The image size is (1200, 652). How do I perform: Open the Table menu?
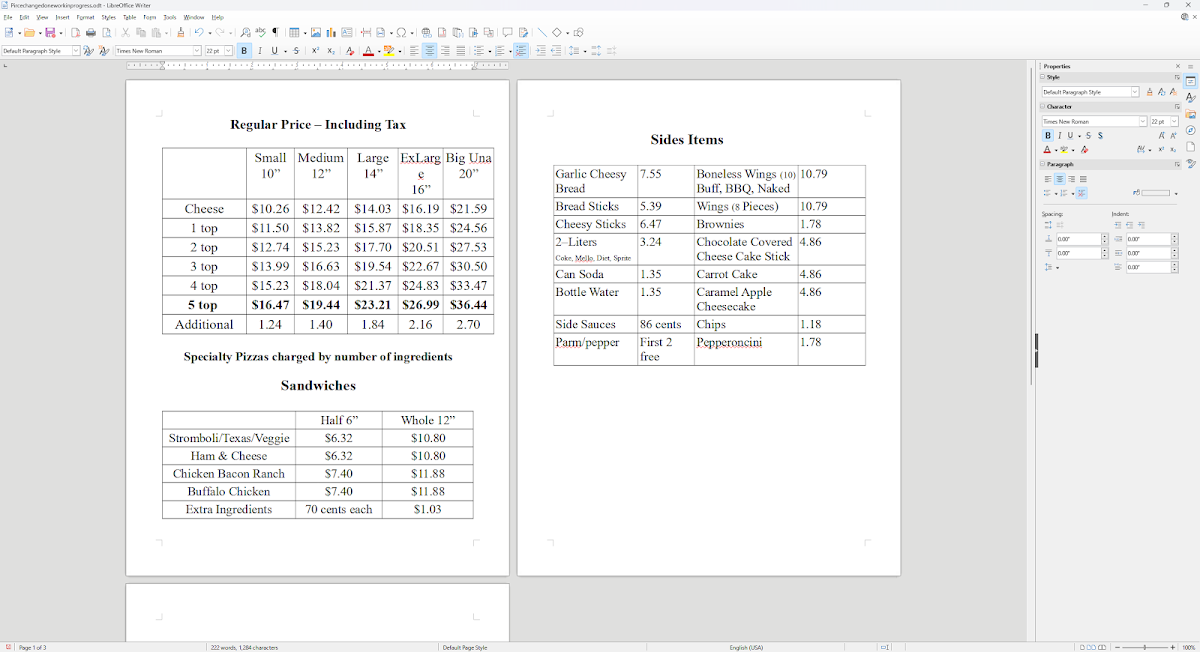(129, 17)
